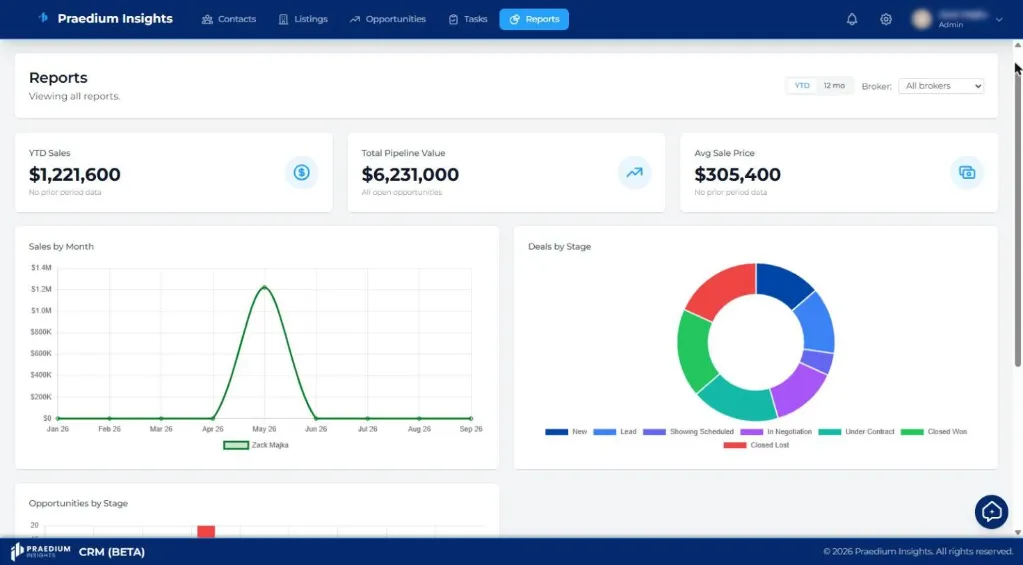Click the Deals by Stage chart title
1023x565 pixels.
click(x=559, y=247)
